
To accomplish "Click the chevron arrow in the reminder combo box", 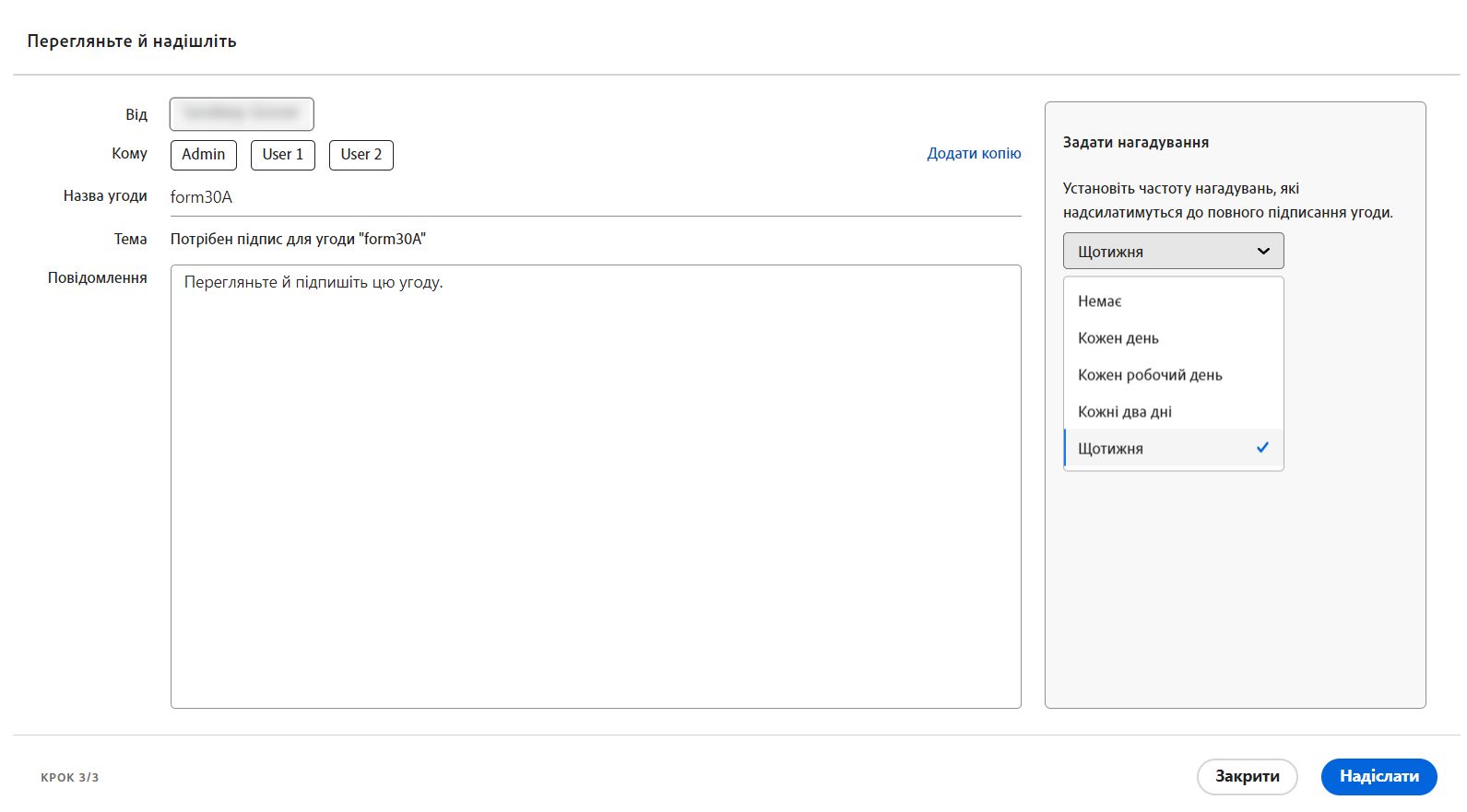I will (x=1263, y=251).
